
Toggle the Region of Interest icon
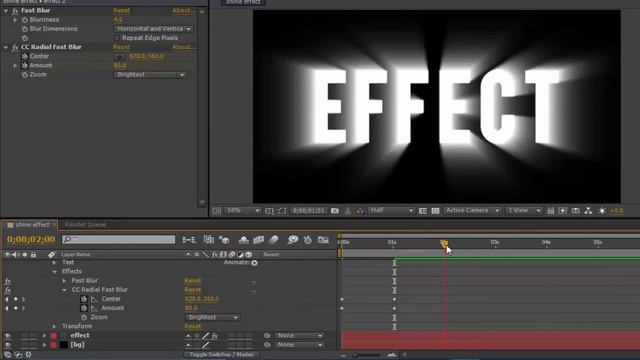coord(423,211)
